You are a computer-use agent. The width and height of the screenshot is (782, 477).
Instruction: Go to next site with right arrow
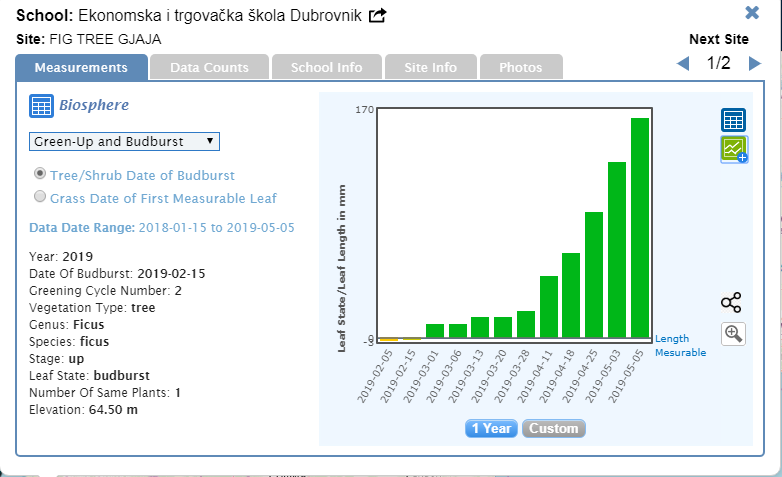[754, 65]
